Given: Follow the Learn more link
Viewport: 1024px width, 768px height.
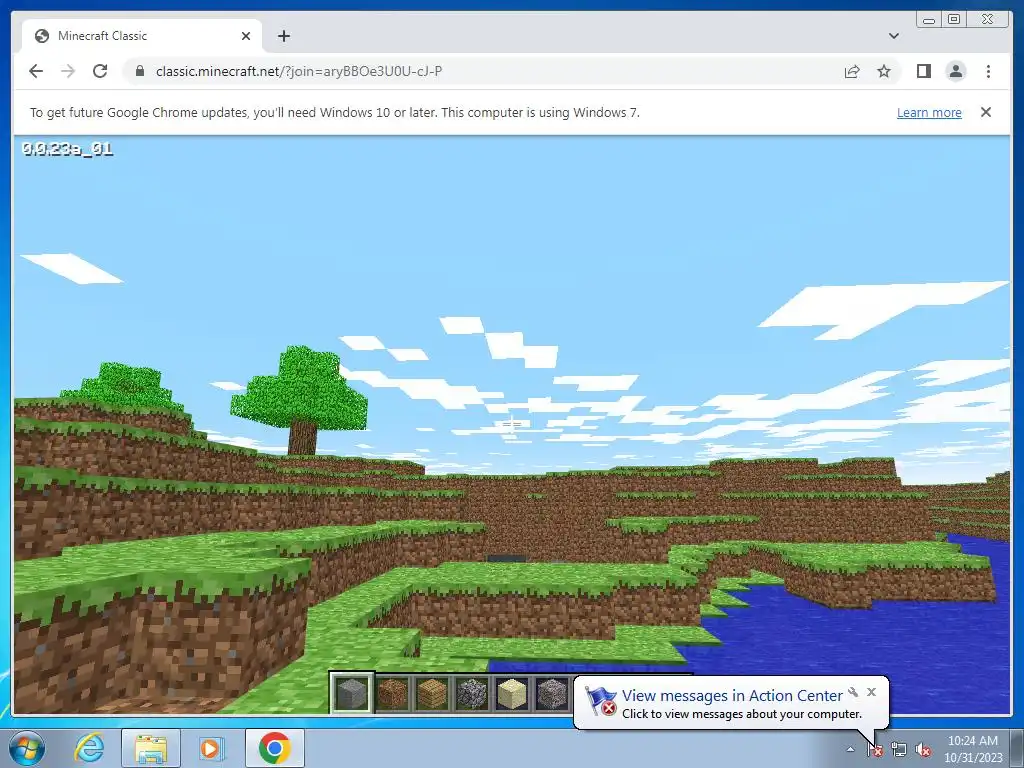Looking at the screenshot, I should [x=929, y=112].
